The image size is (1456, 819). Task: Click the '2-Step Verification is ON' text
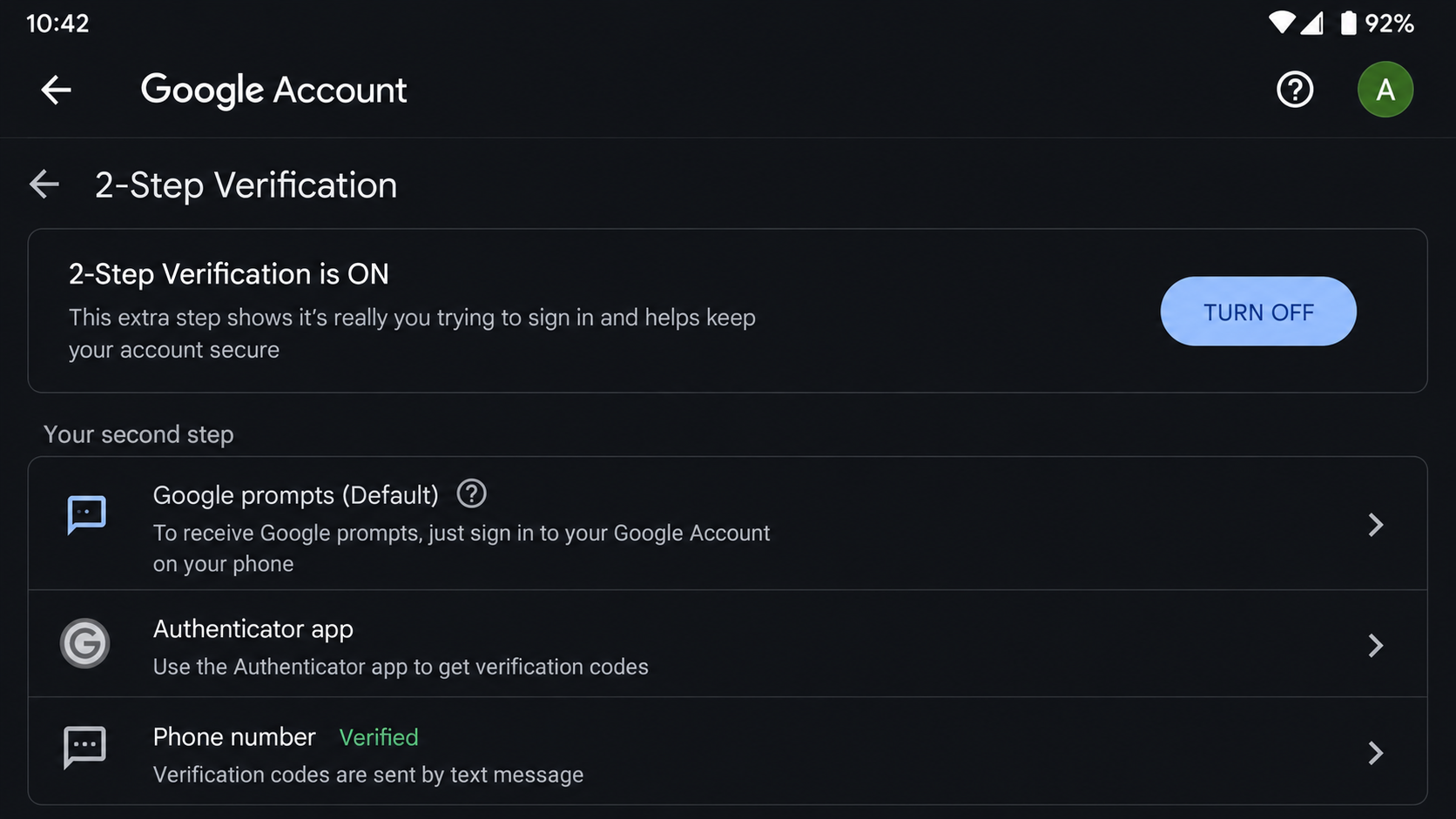(229, 274)
